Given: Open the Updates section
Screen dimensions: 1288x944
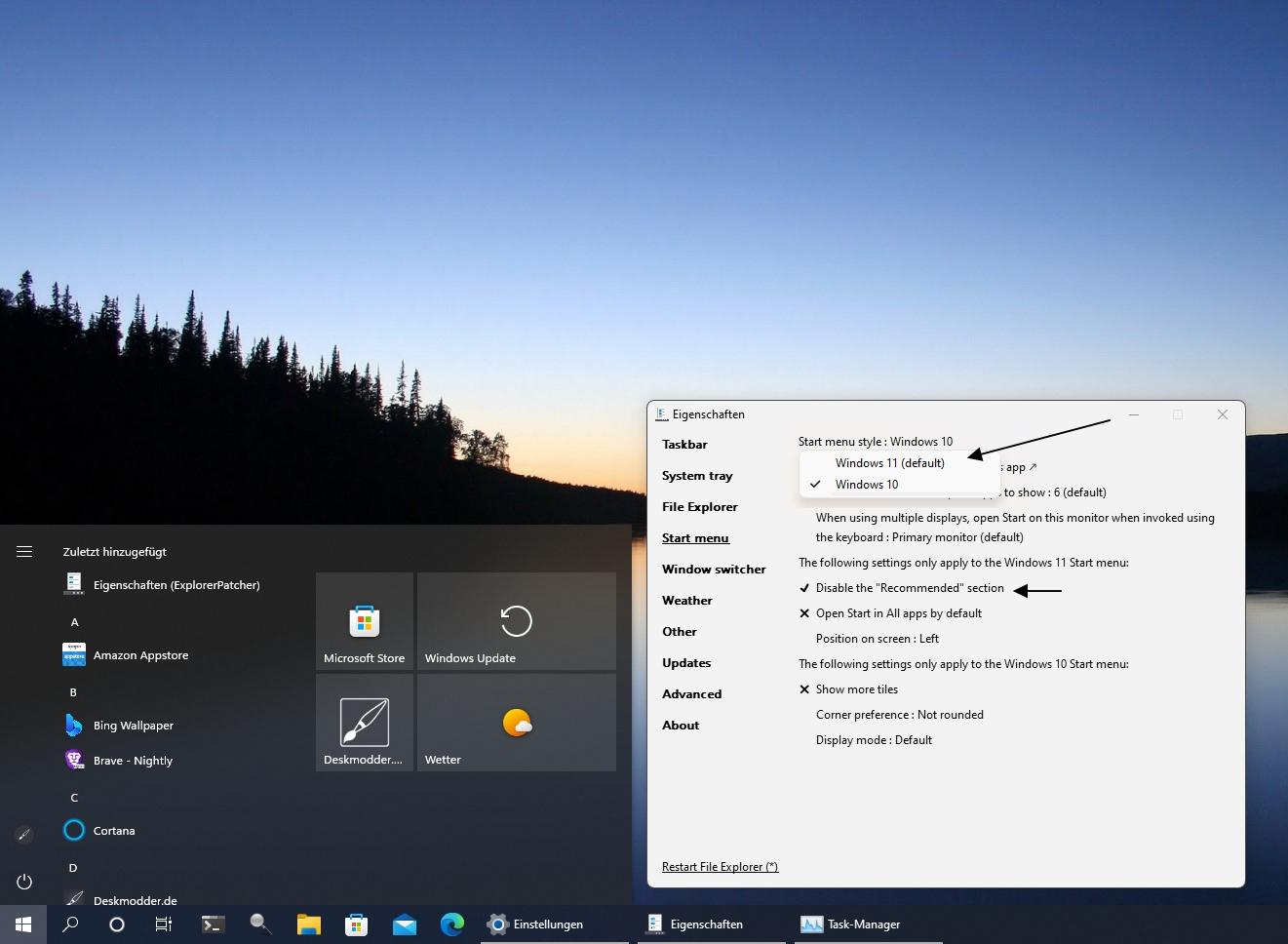Looking at the screenshot, I should (x=686, y=663).
